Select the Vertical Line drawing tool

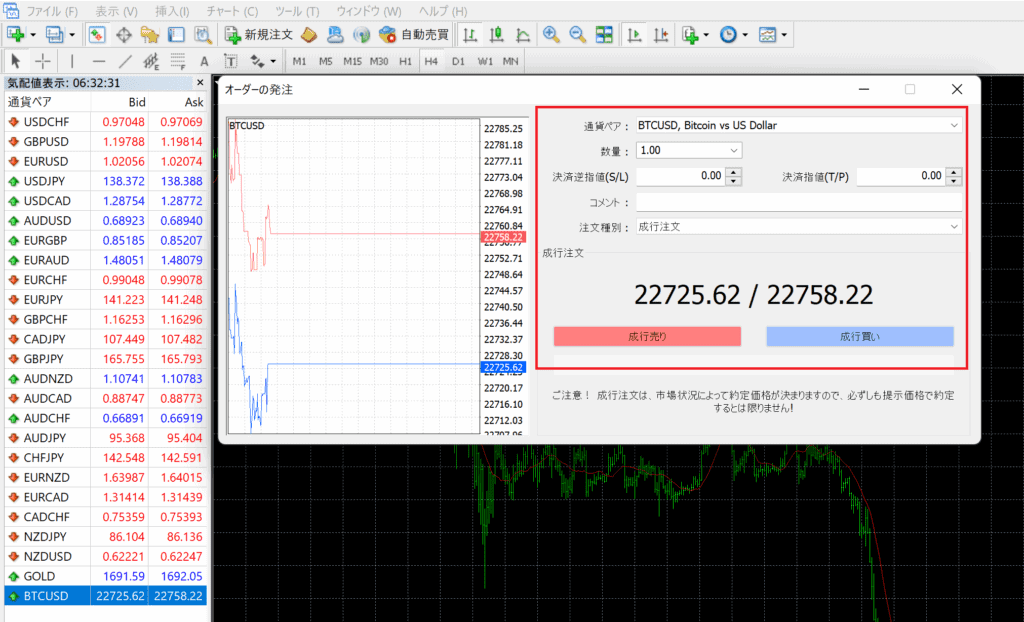click(72, 61)
